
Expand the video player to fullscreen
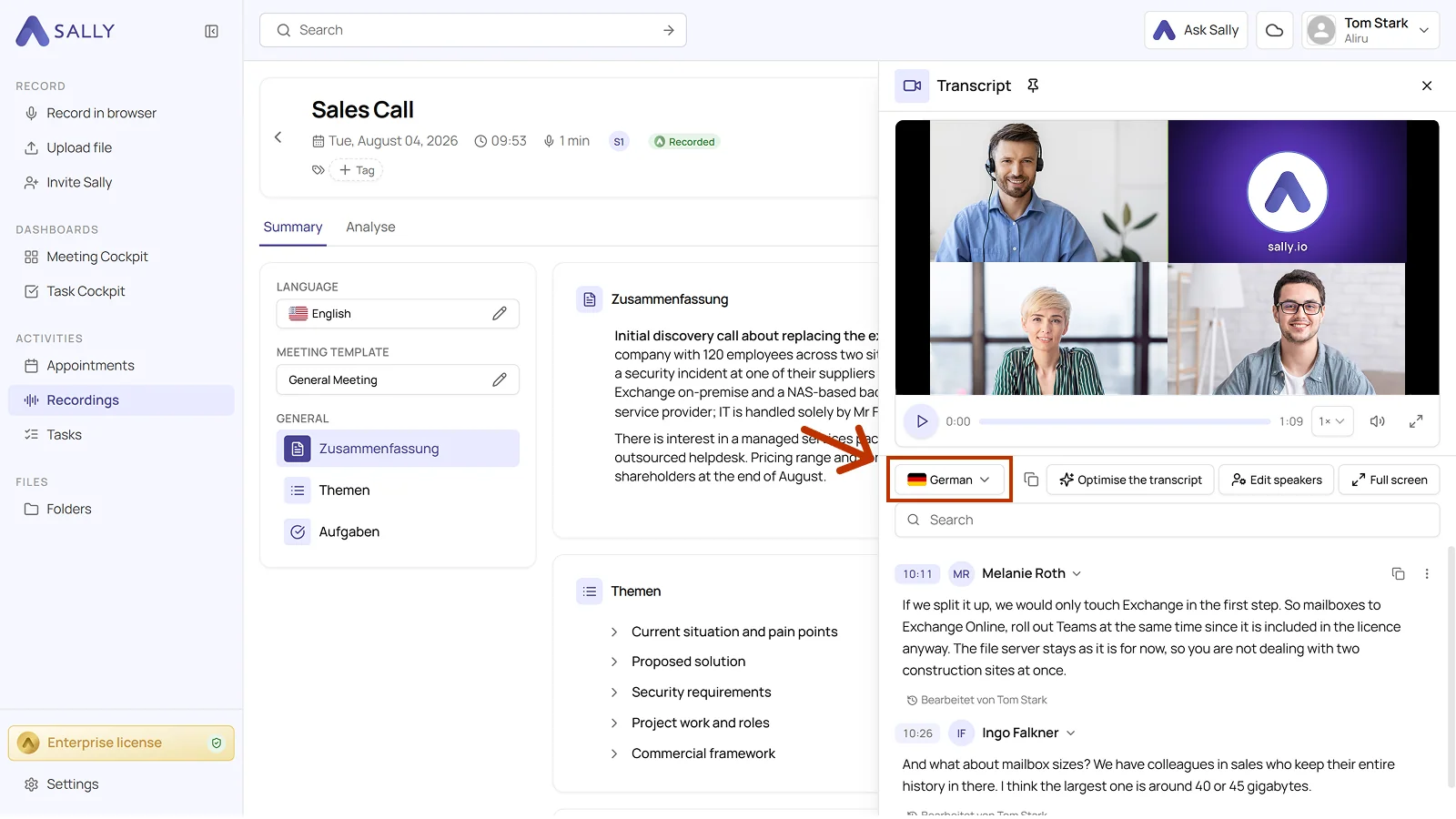tap(1416, 421)
